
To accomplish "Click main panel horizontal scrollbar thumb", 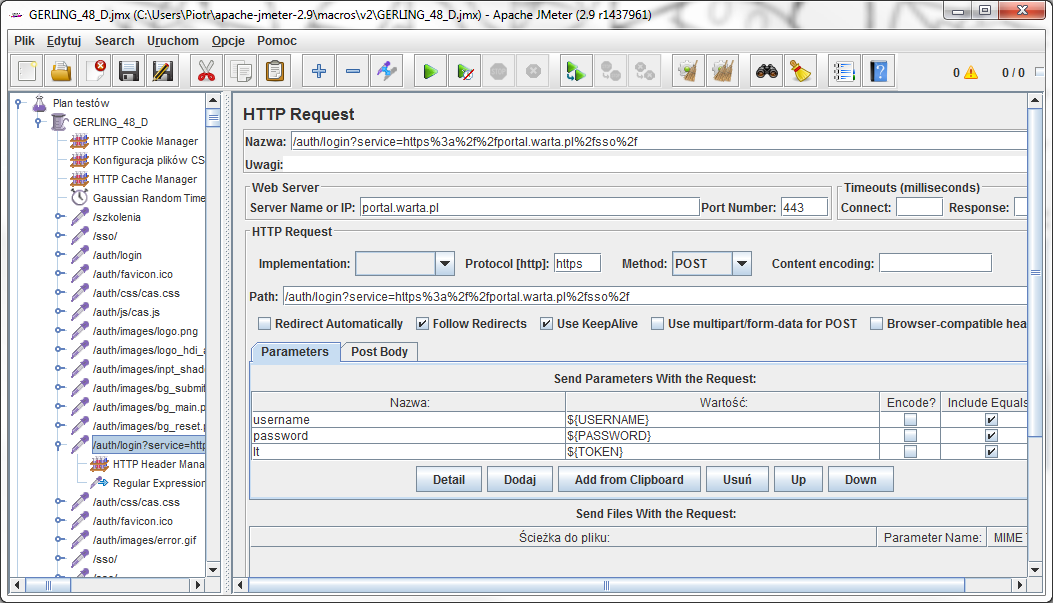I will coord(606,585).
